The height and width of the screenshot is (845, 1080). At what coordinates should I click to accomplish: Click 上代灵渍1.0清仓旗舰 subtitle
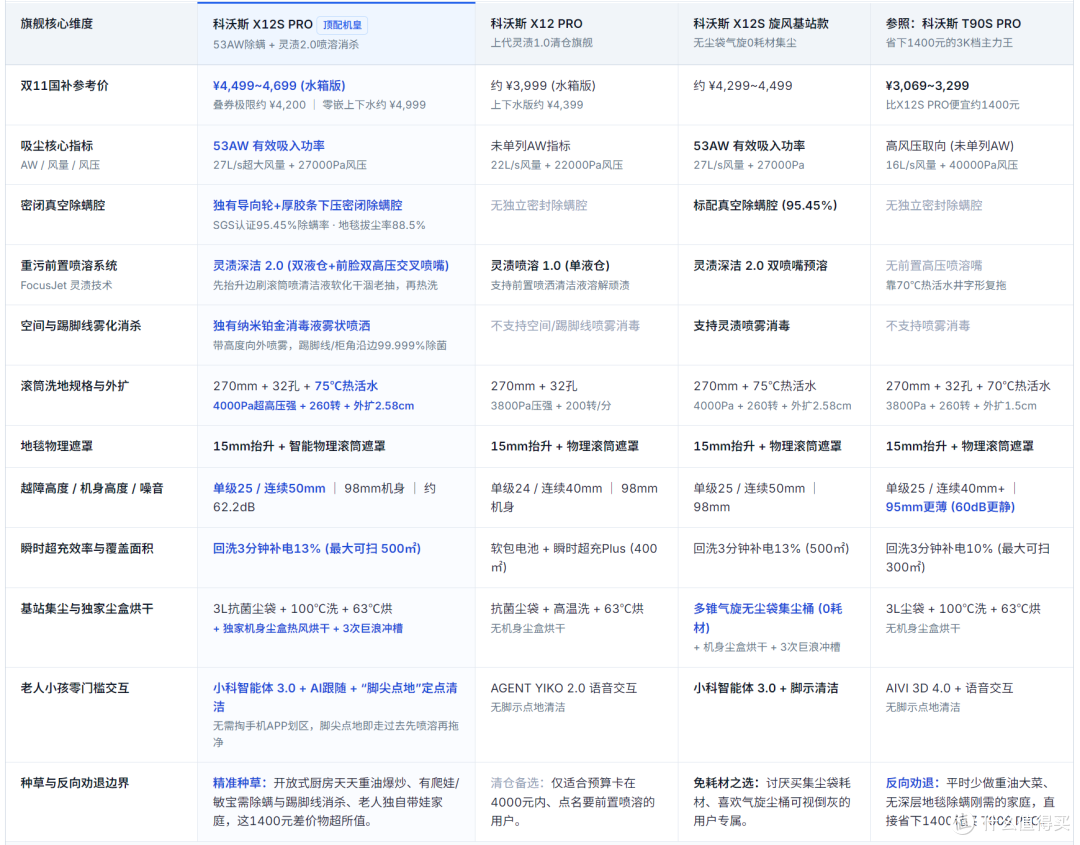541,43
